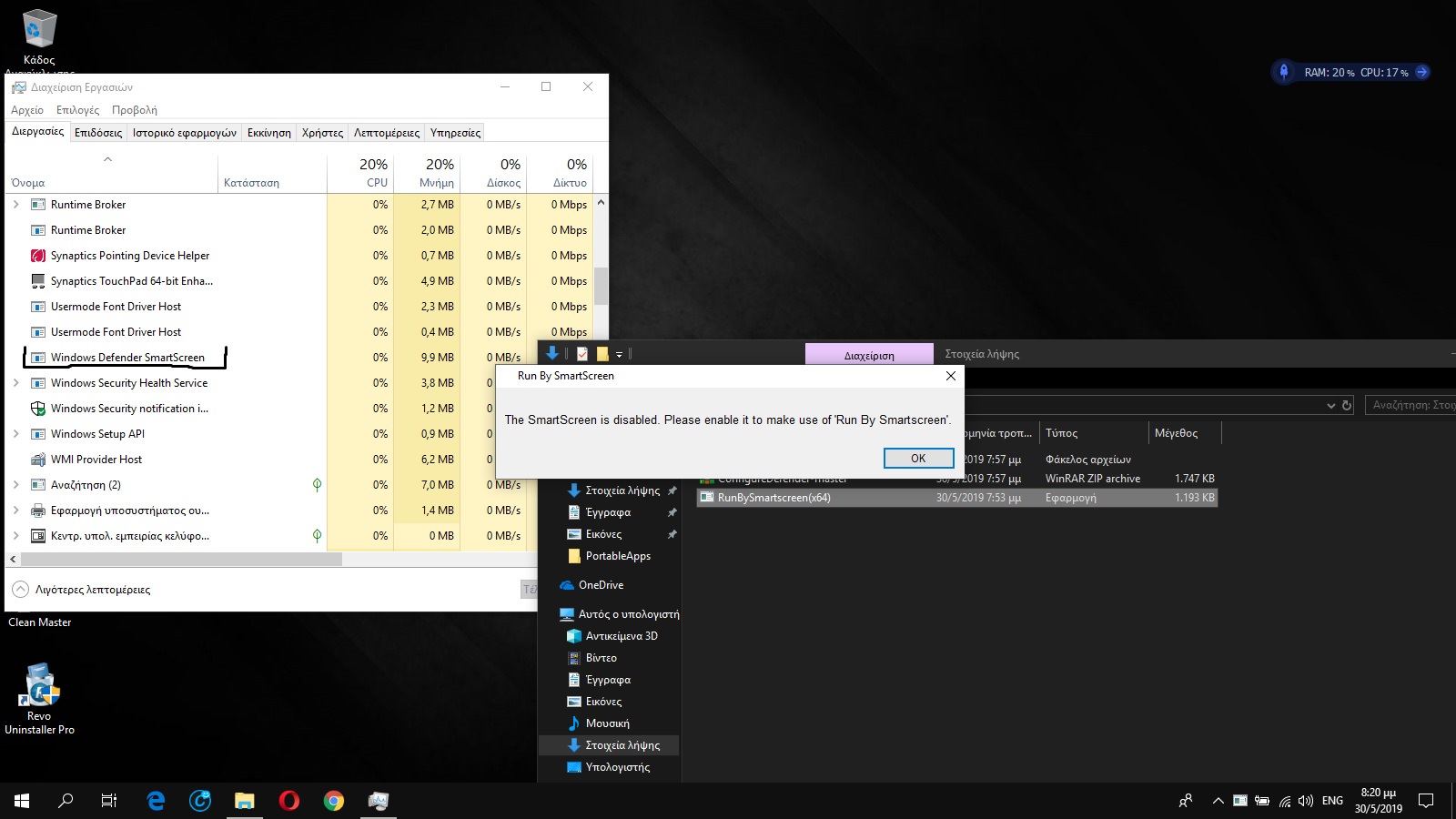Screen dimensions: 1456x819
Task: Launch Opera browser from the taskbar
Action: [x=288, y=801]
